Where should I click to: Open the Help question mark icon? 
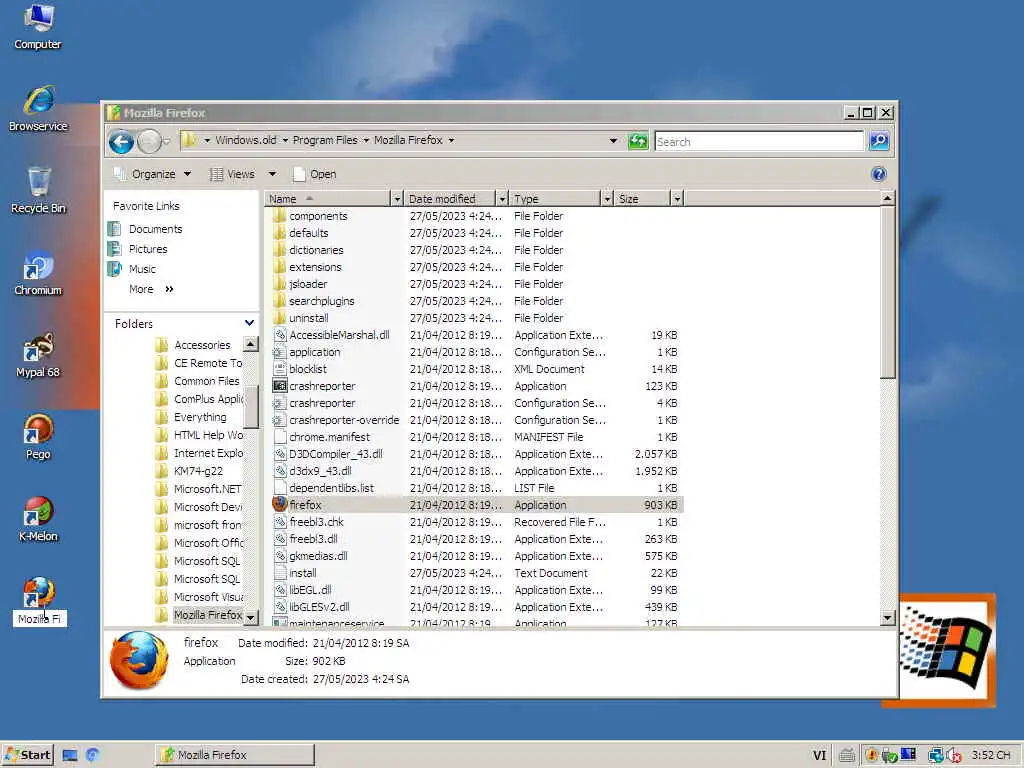(x=878, y=174)
